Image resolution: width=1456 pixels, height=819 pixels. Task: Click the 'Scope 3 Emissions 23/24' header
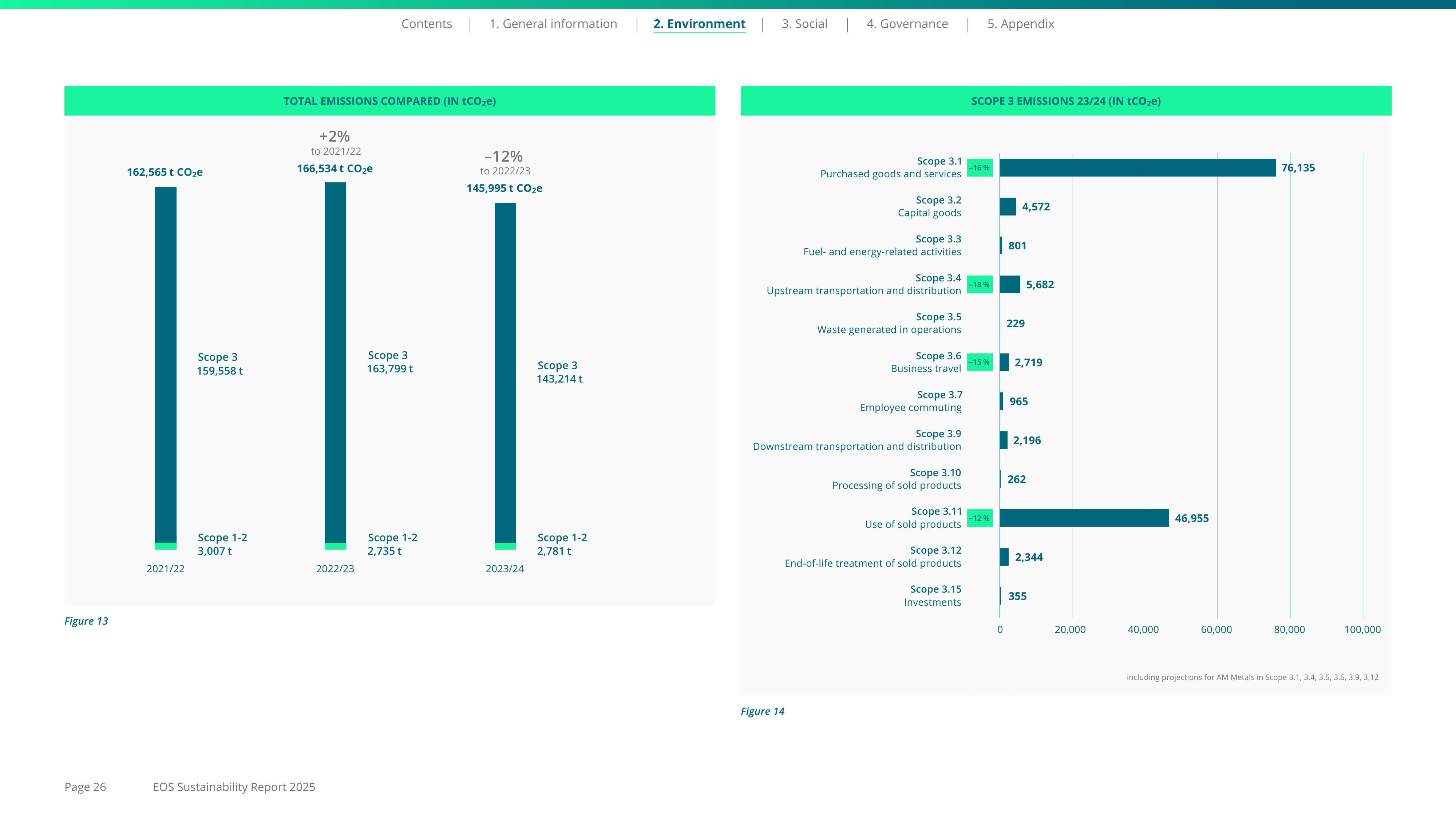pos(1065,101)
